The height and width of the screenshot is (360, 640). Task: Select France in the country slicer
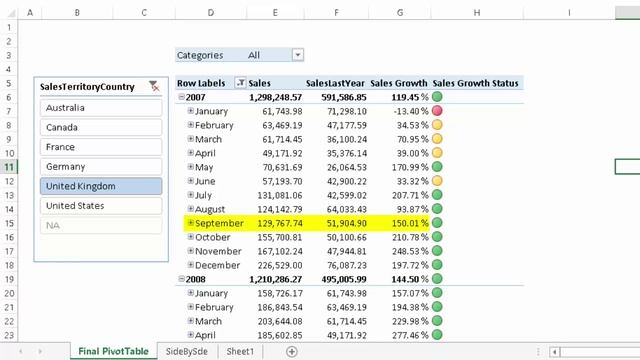tap(101, 147)
